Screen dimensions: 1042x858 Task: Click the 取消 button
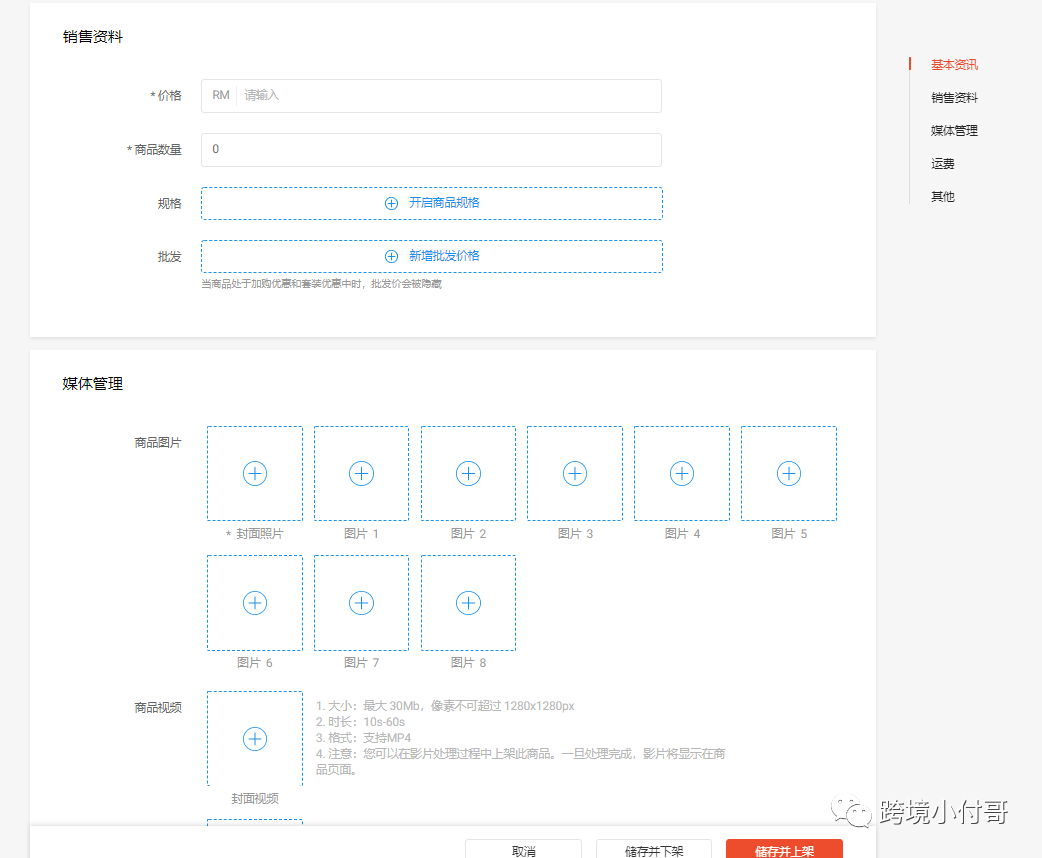524,849
